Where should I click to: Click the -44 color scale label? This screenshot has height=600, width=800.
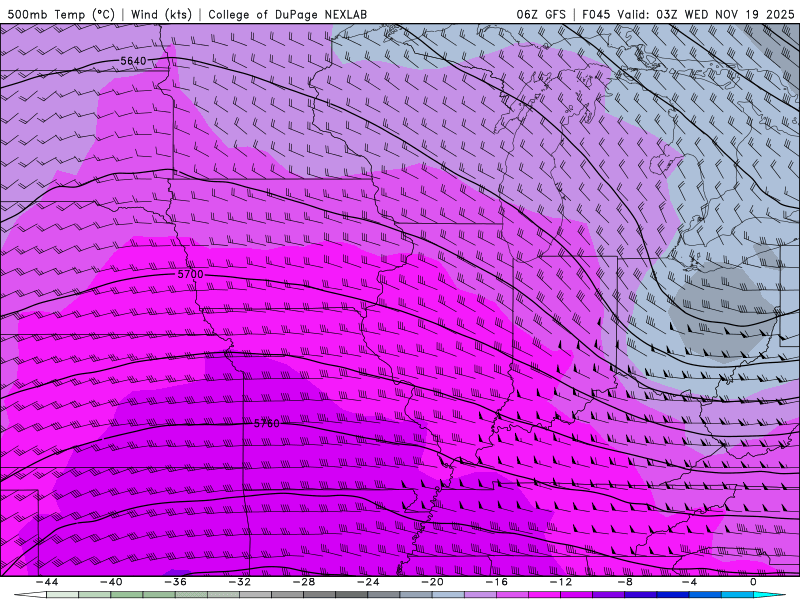pyautogui.click(x=47, y=582)
